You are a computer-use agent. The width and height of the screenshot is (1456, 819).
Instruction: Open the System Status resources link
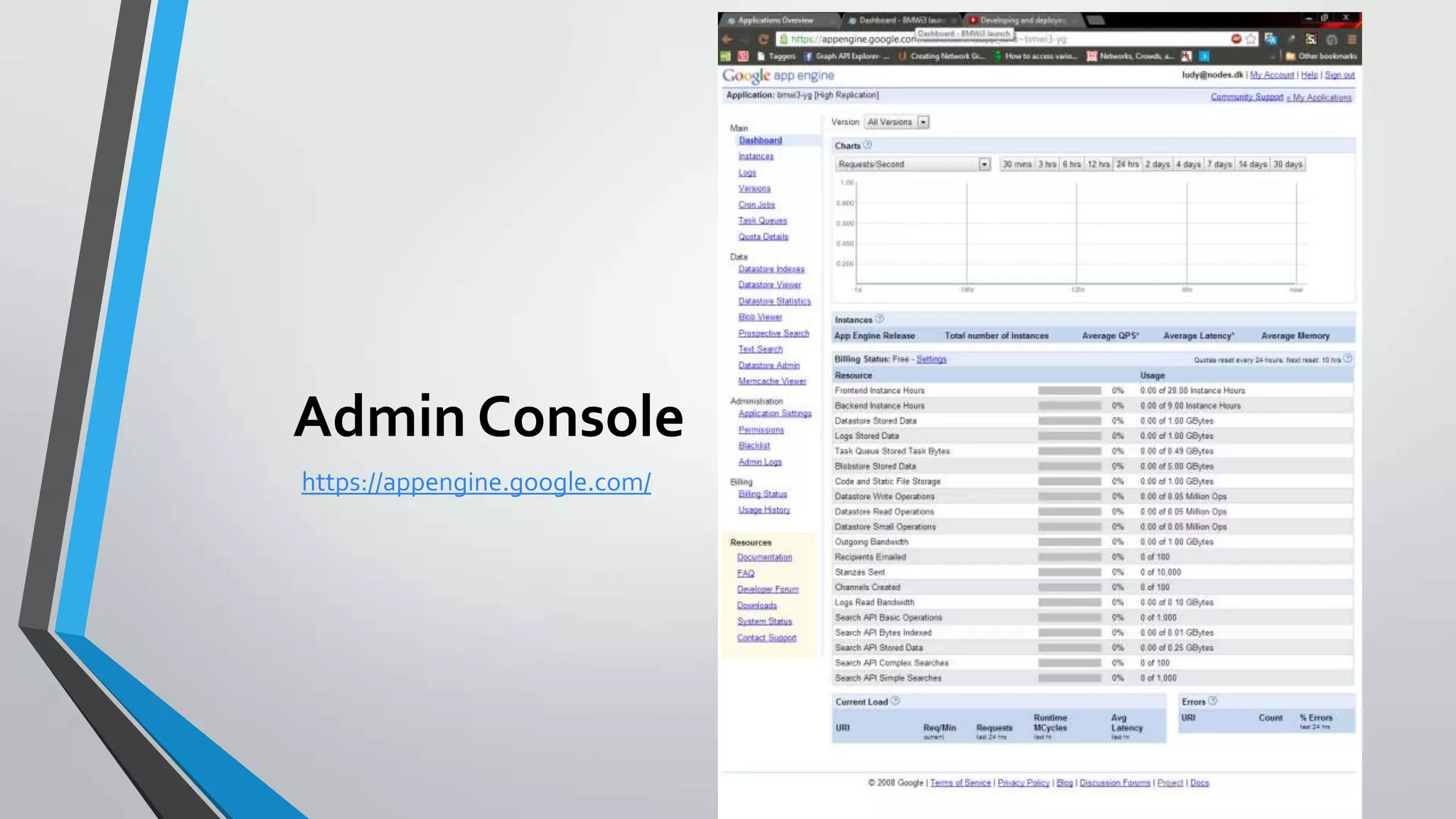click(764, 621)
